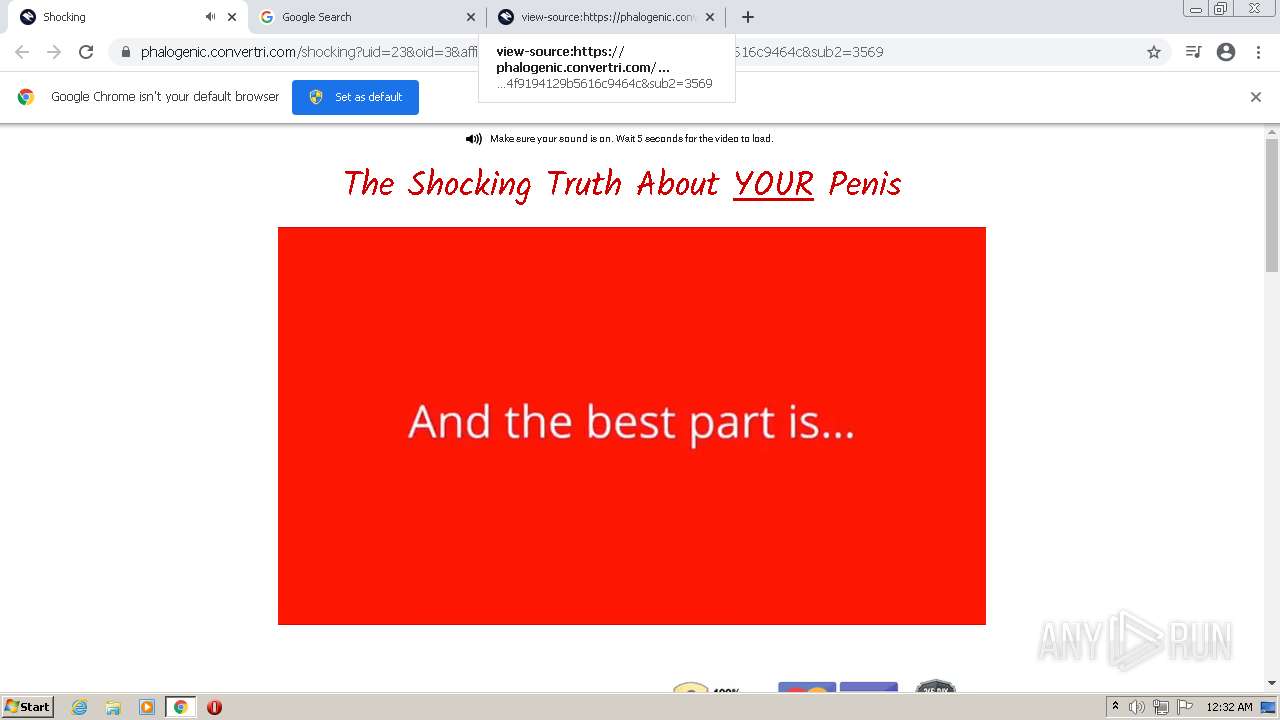Screen dimensions: 1280x720
Task: Click the Show desktop tray button
Action: tap(1269, 707)
